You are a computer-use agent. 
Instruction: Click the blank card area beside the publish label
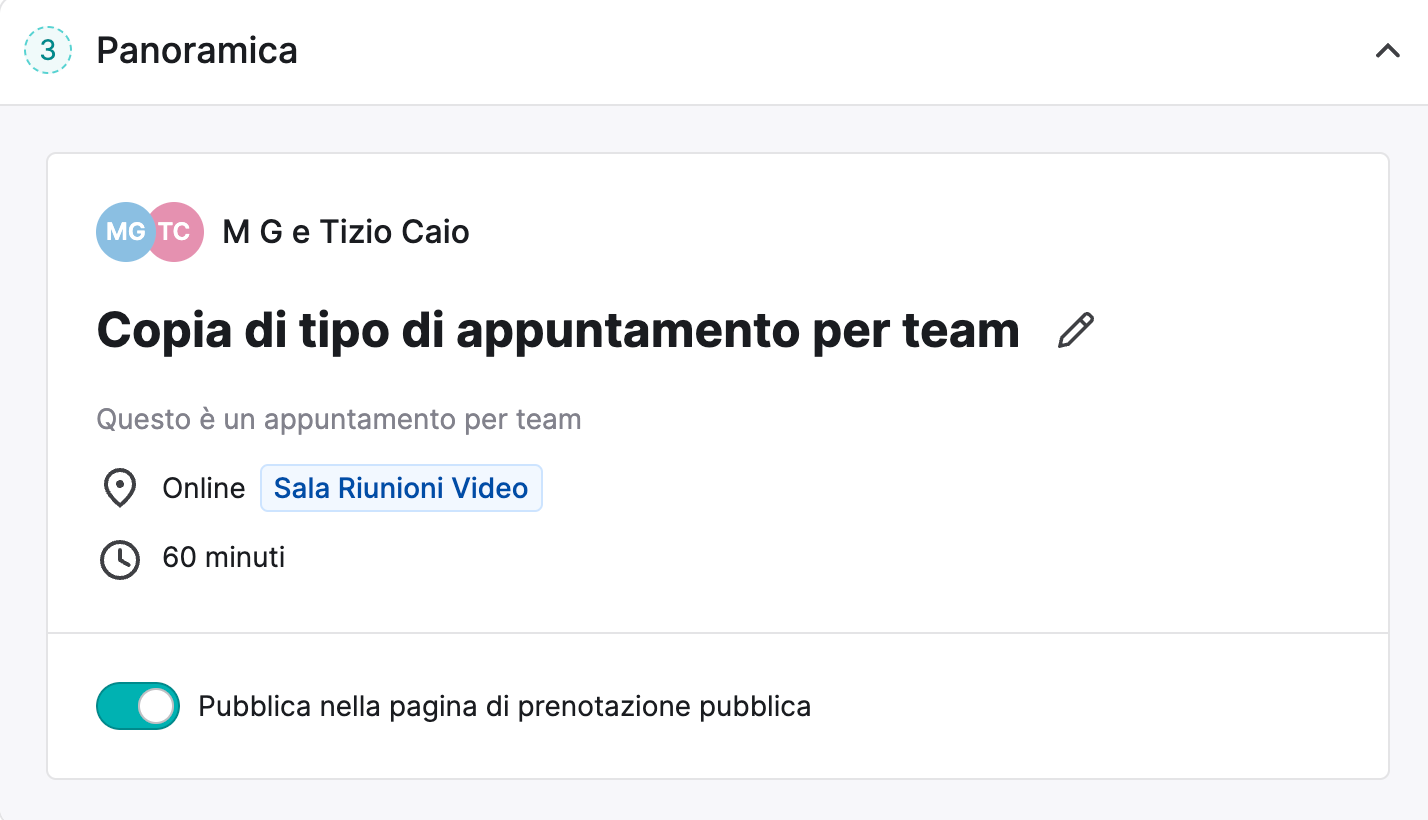point(1100,706)
